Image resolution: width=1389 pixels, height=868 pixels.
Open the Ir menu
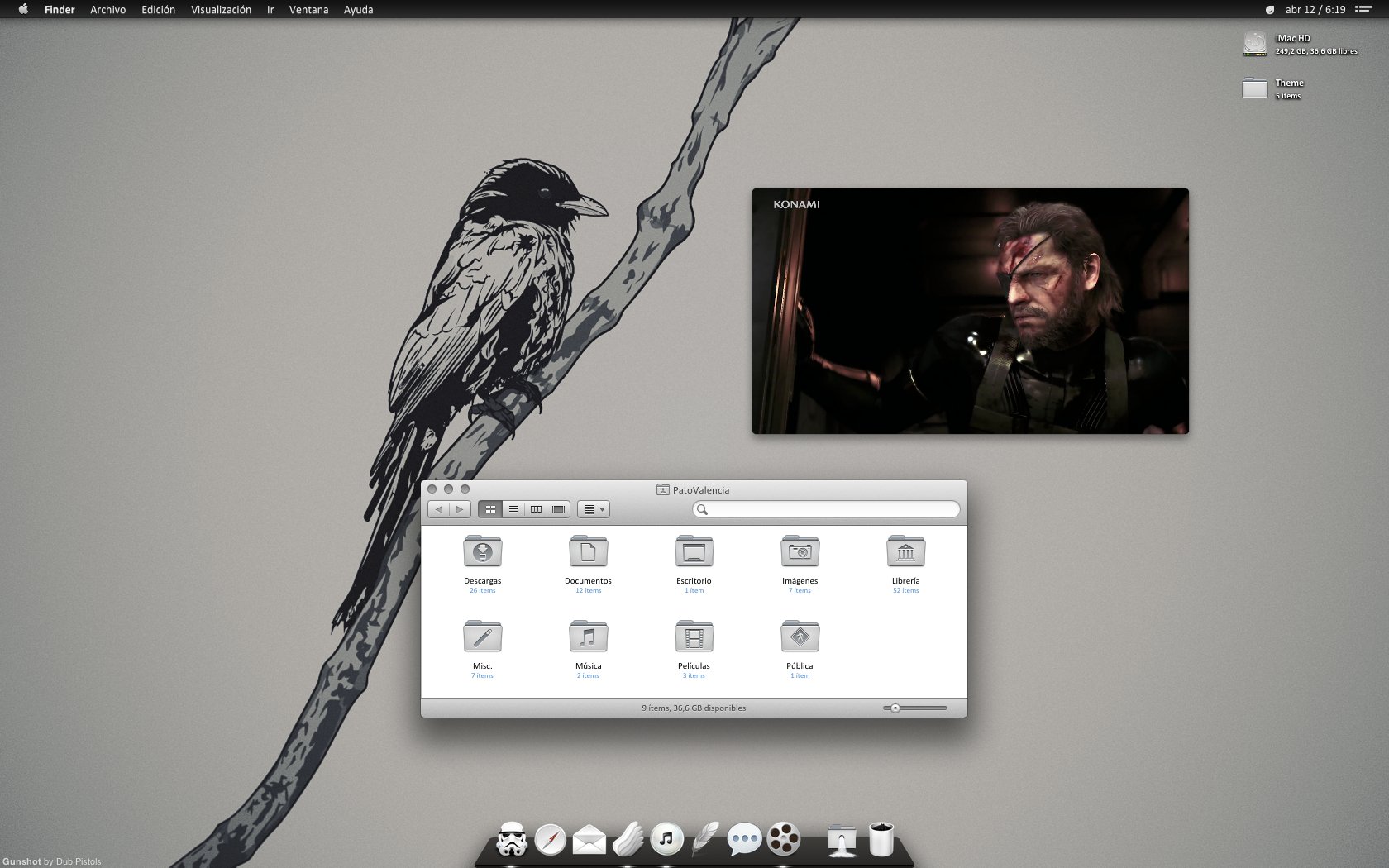(270, 9)
